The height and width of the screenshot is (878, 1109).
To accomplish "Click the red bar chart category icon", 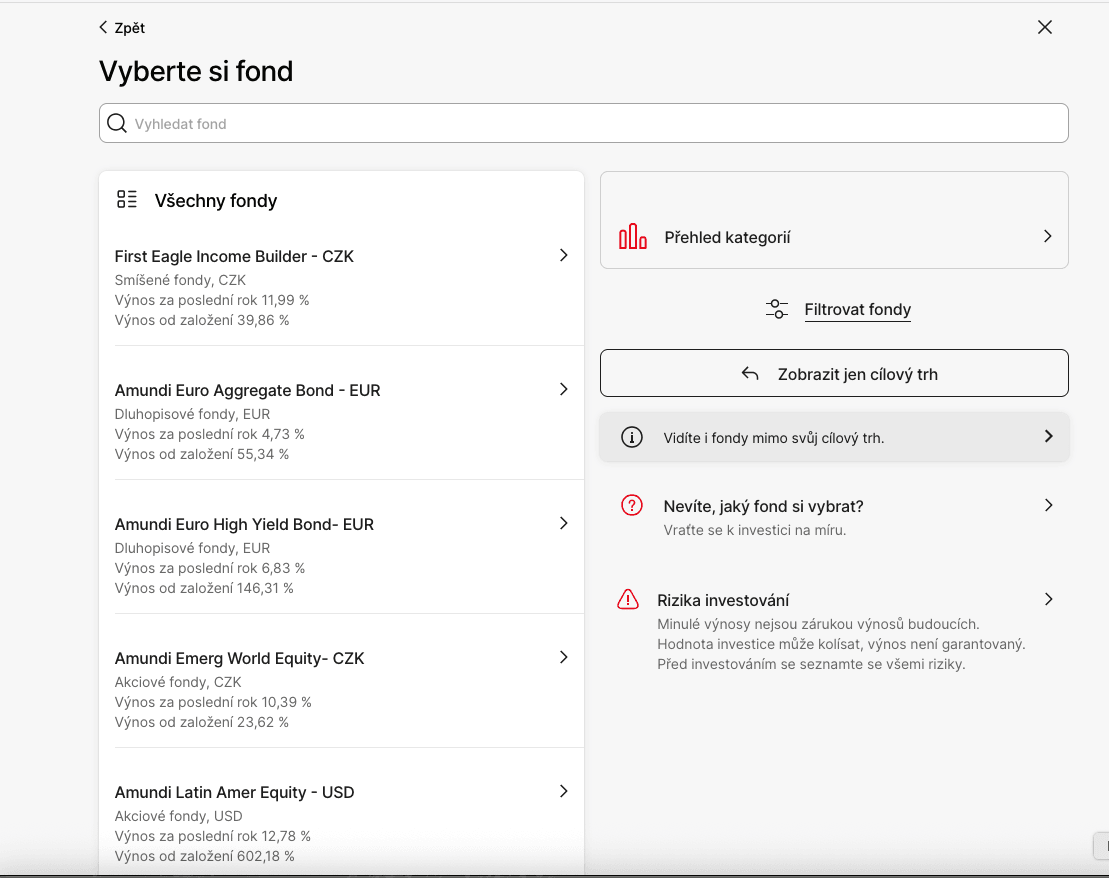I will pos(632,236).
